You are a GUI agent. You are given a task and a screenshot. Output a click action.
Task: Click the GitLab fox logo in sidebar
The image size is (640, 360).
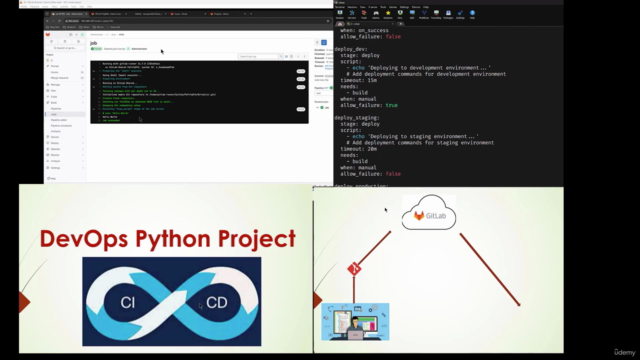(48, 35)
